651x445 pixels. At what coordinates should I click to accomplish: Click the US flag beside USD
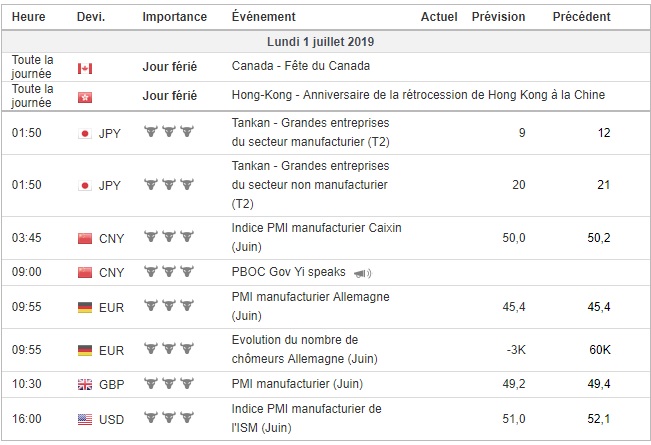(85, 420)
